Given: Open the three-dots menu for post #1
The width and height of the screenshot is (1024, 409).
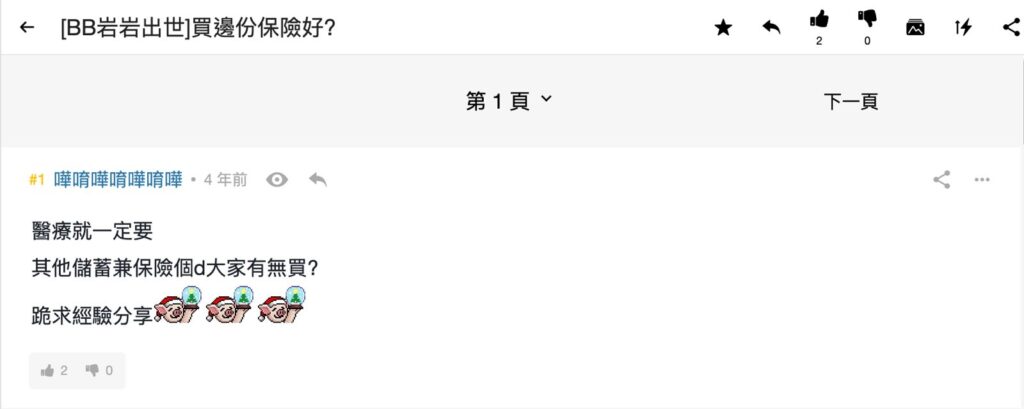Looking at the screenshot, I should pos(982,180).
